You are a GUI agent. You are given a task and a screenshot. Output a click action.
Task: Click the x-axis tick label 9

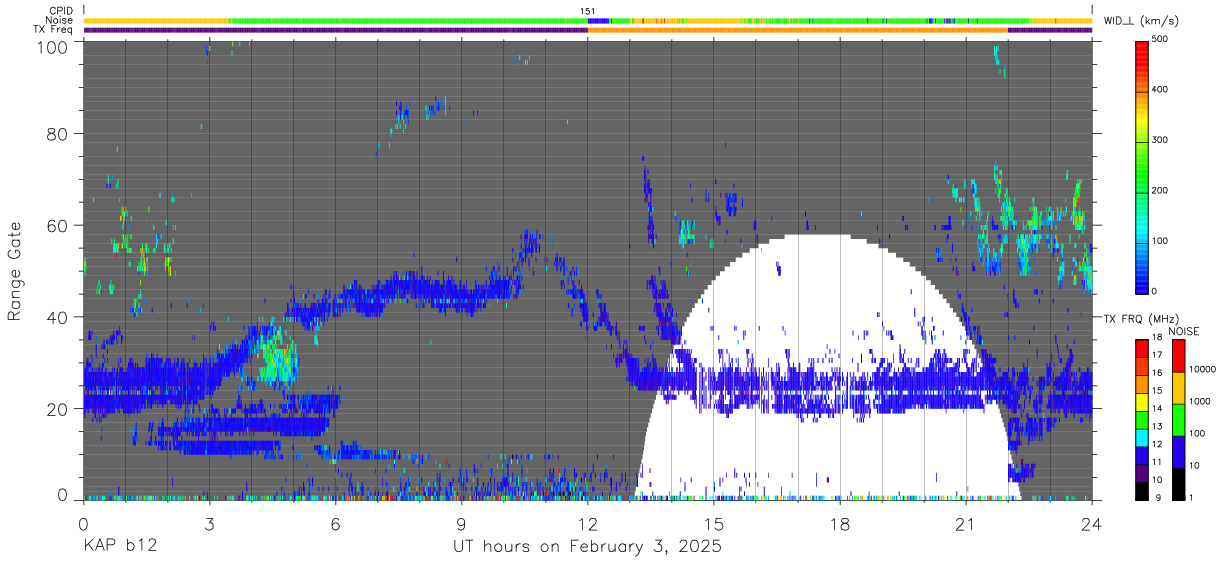click(461, 523)
